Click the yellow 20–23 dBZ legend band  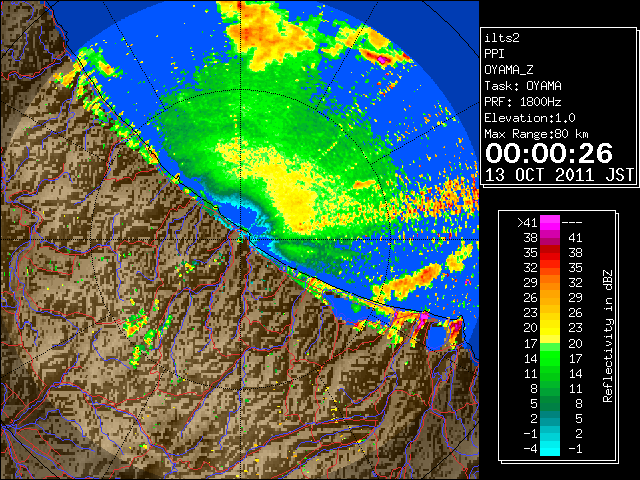(550, 328)
